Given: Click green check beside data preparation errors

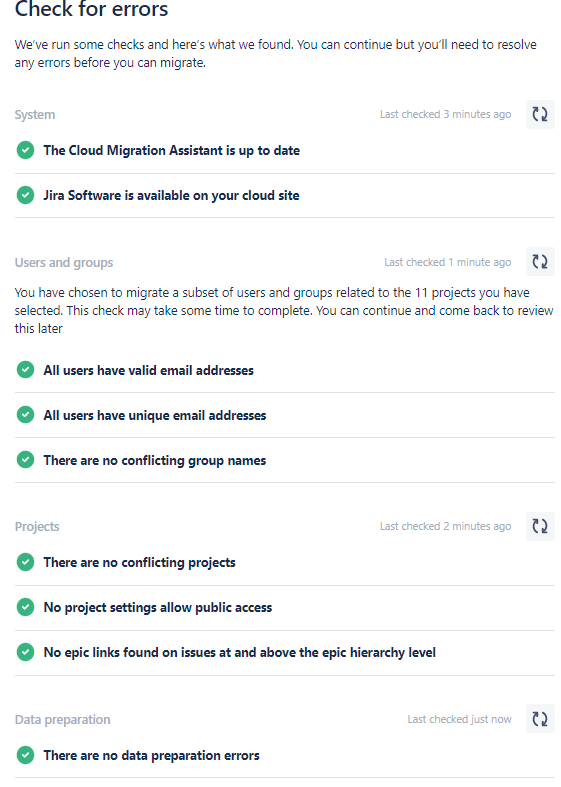Looking at the screenshot, I should (26, 755).
